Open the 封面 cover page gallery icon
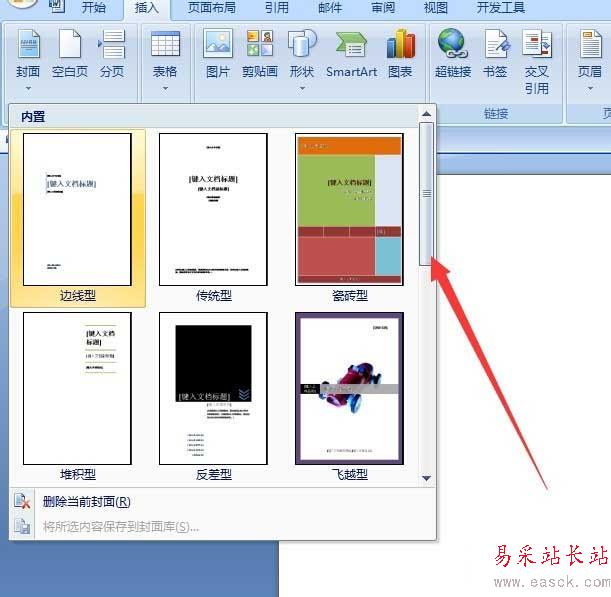The image size is (611, 597). (x=28, y=44)
